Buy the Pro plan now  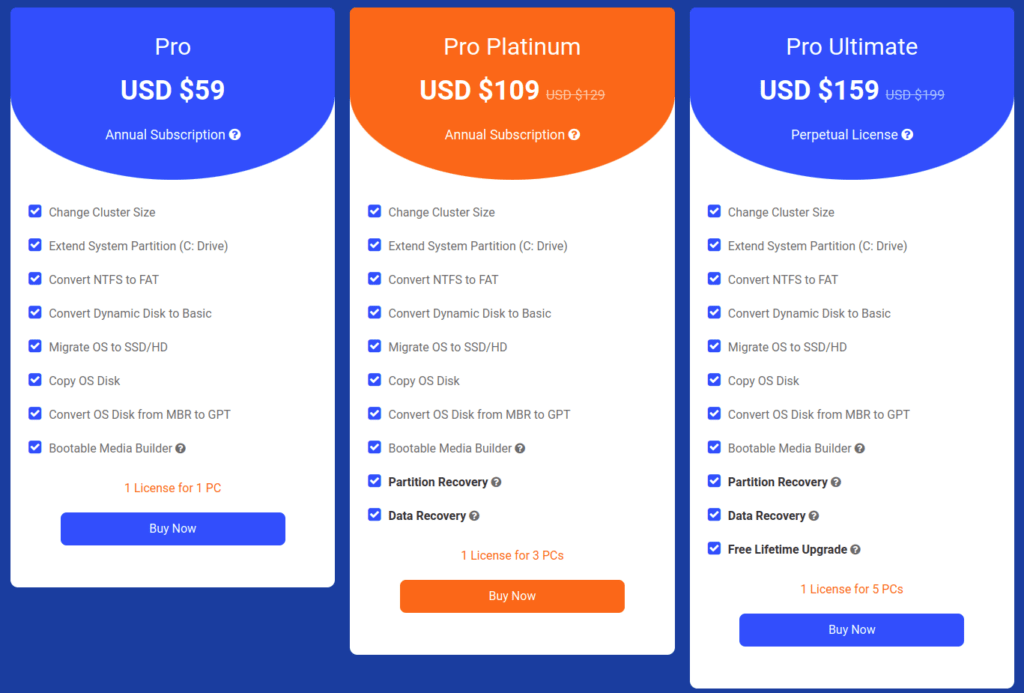click(x=173, y=528)
